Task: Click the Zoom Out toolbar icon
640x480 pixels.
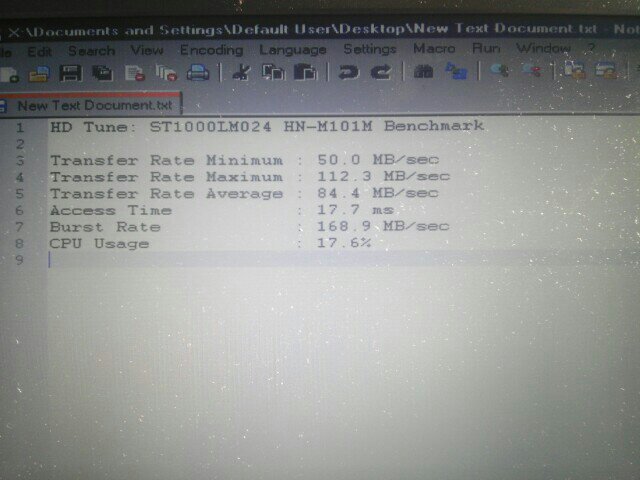Action: [x=532, y=70]
